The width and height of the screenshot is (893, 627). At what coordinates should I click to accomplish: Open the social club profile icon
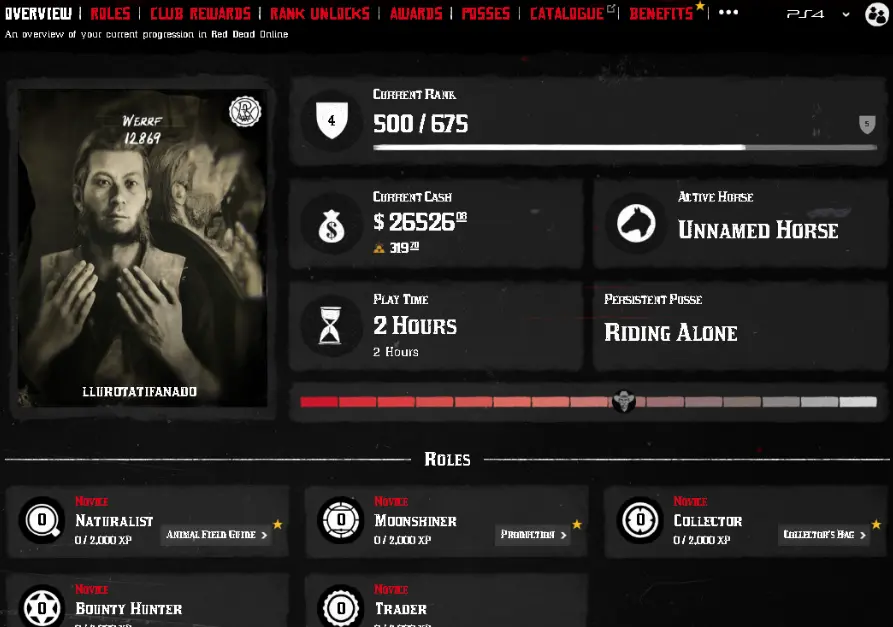(x=877, y=14)
